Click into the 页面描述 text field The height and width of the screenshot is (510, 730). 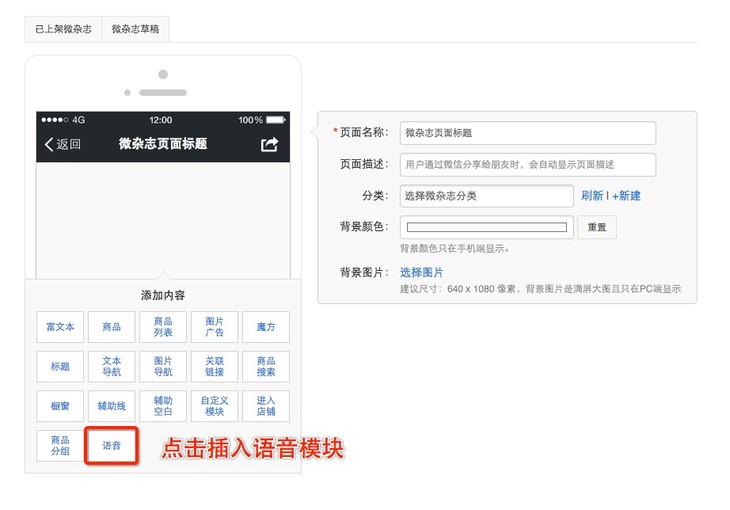(527, 165)
